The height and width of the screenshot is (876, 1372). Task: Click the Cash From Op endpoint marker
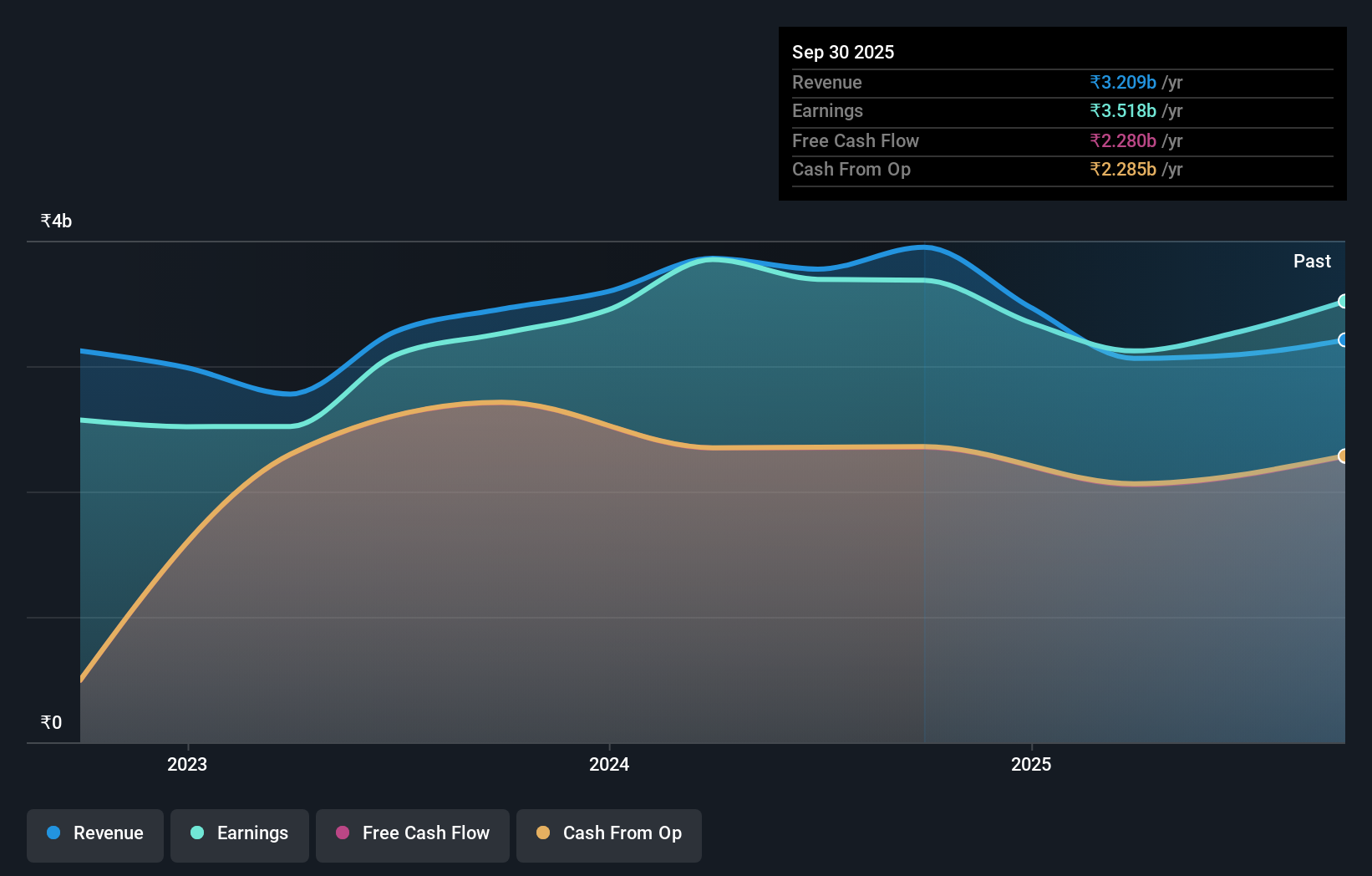pos(1343,456)
